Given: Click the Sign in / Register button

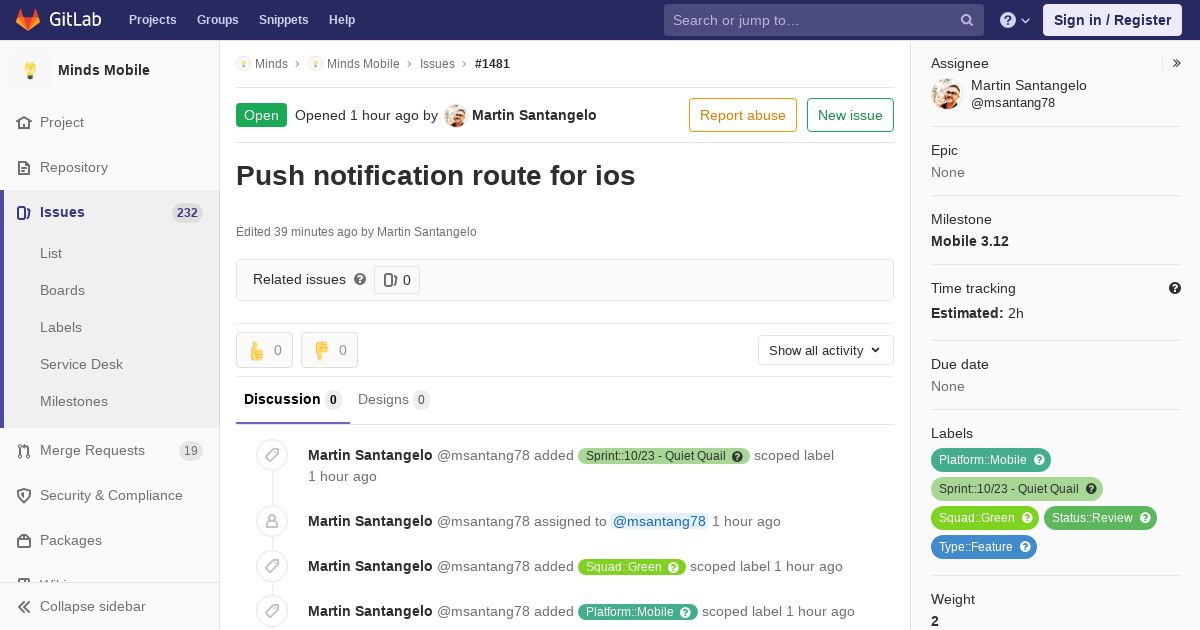Looking at the screenshot, I should [1112, 20].
